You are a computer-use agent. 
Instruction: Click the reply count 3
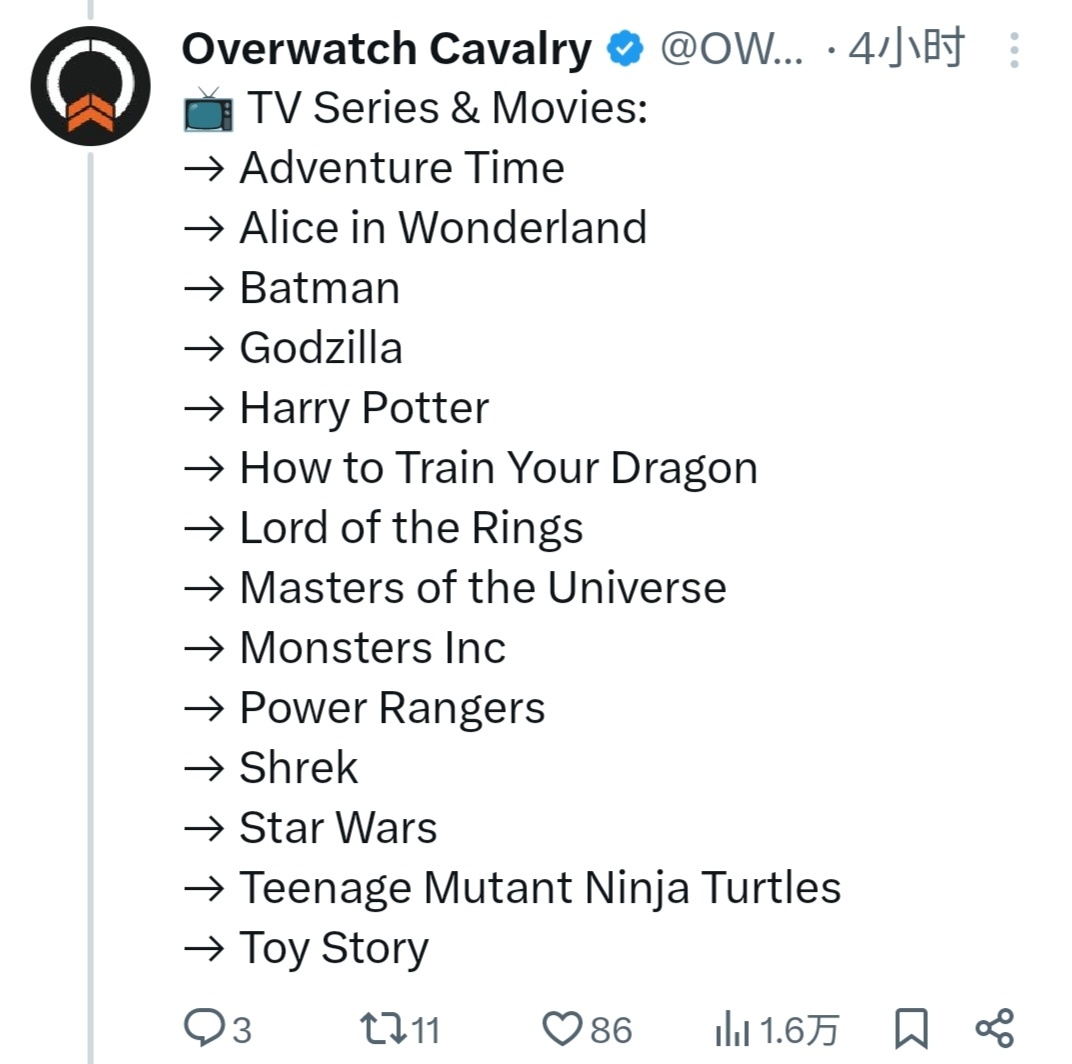(242, 1030)
